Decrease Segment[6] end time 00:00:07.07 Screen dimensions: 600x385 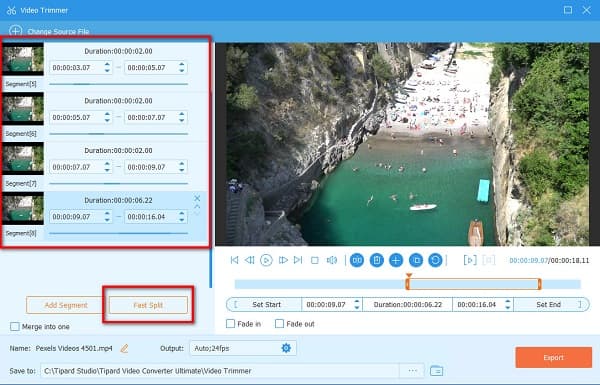182,121
